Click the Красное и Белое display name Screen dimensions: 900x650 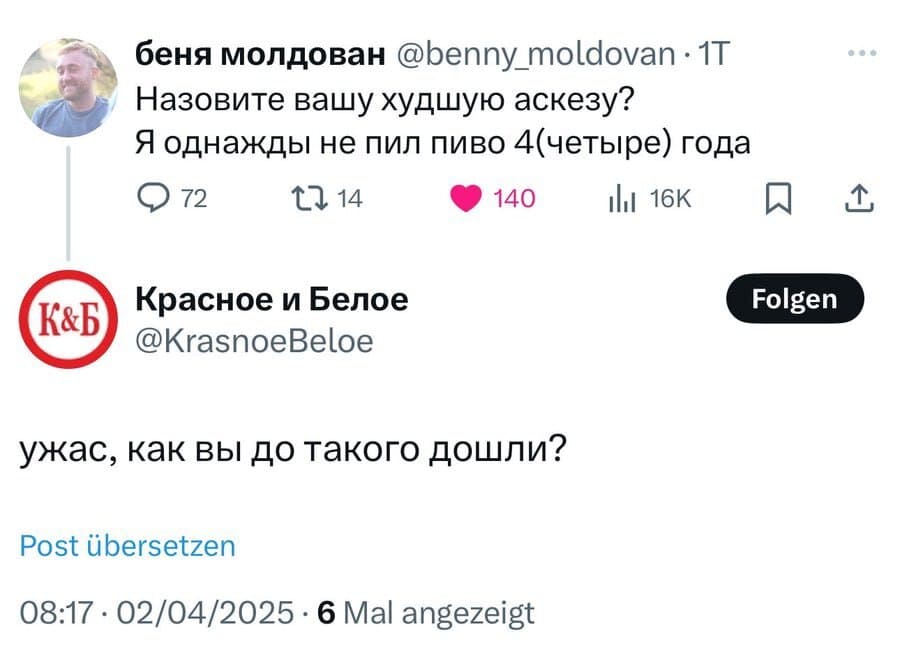271,298
